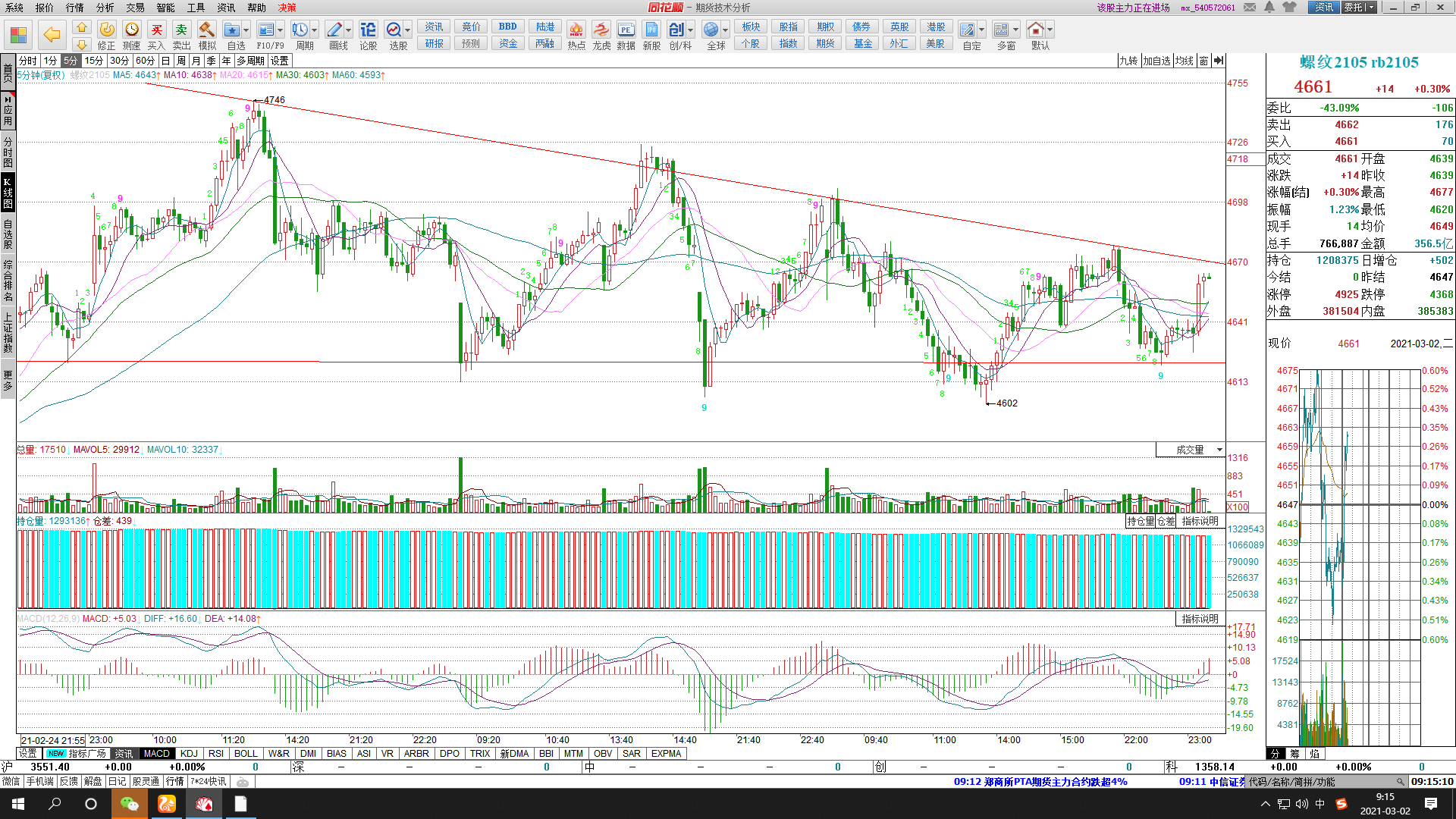The height and width of the screenshot is (819, 1456).
Task: Click the red 买入 buy icon
Action: [x=156, y=30]
